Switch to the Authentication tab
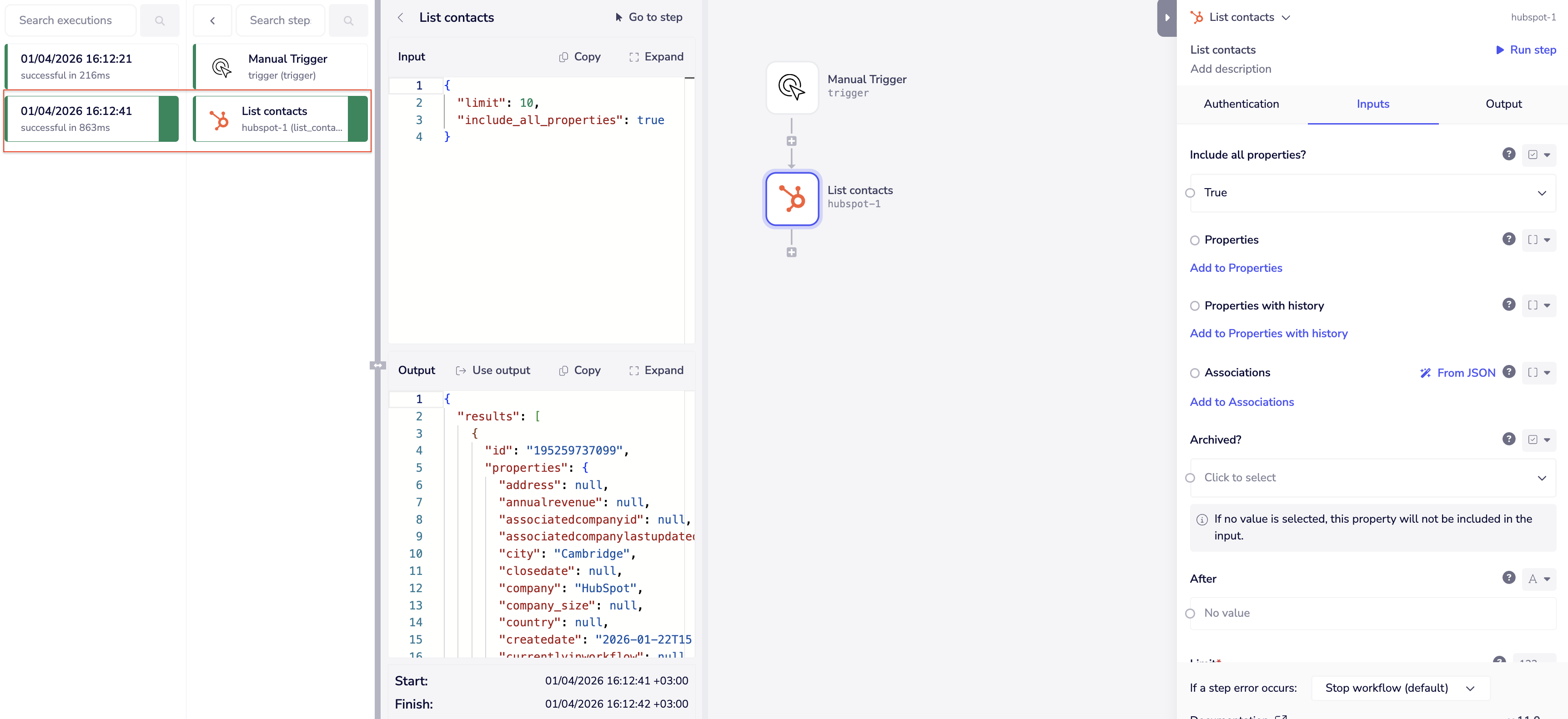 pos(1241,104)
